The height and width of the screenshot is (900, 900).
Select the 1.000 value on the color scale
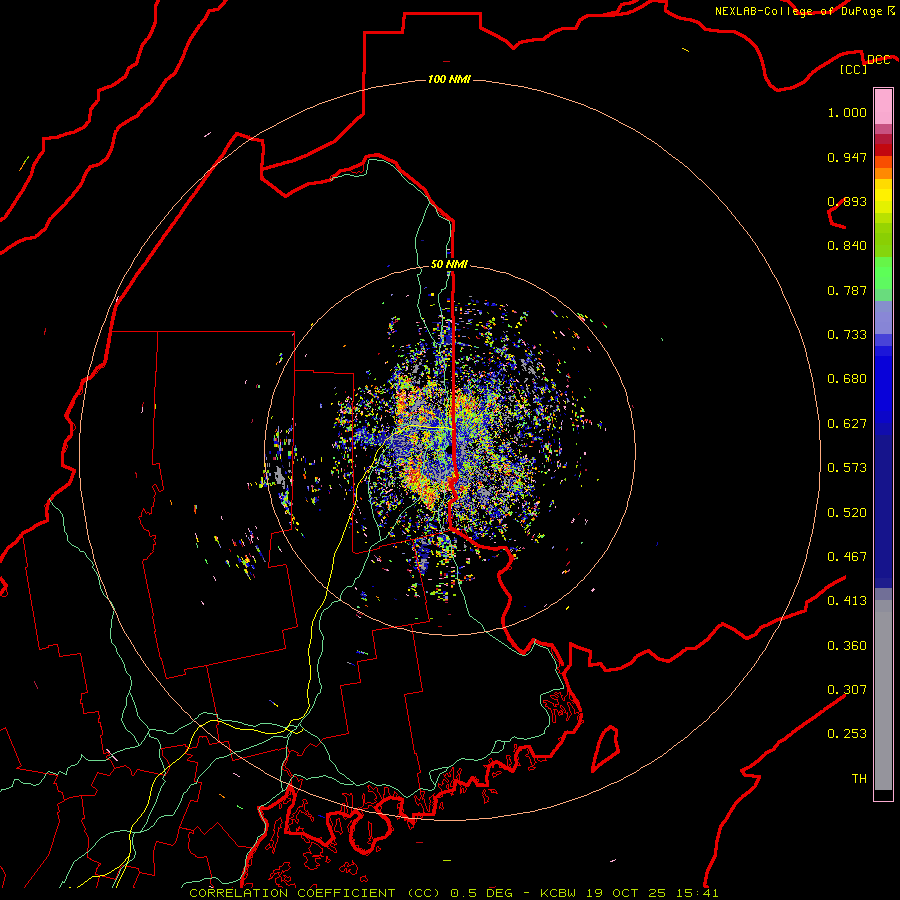(x=847, y=112)
